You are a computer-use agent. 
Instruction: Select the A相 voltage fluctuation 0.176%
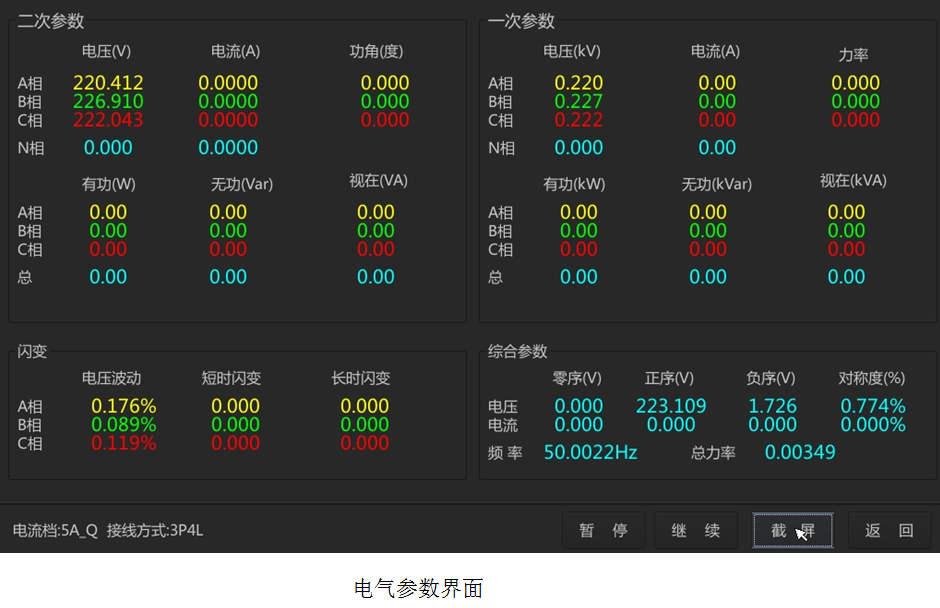point(123,406)
